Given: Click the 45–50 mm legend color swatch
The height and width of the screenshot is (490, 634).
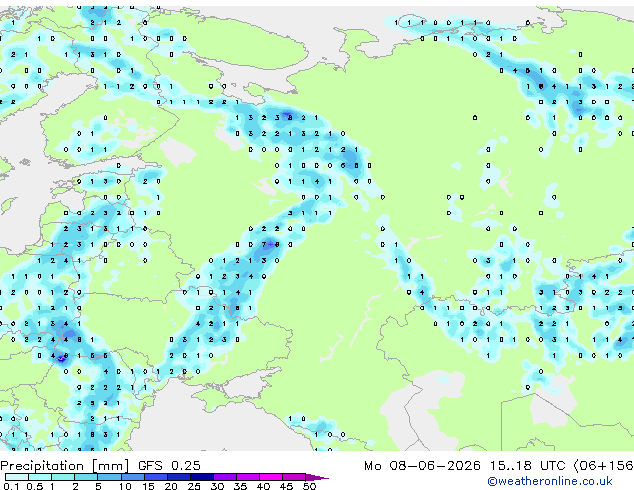Looking at the screenshot, I should coord(294,477).
